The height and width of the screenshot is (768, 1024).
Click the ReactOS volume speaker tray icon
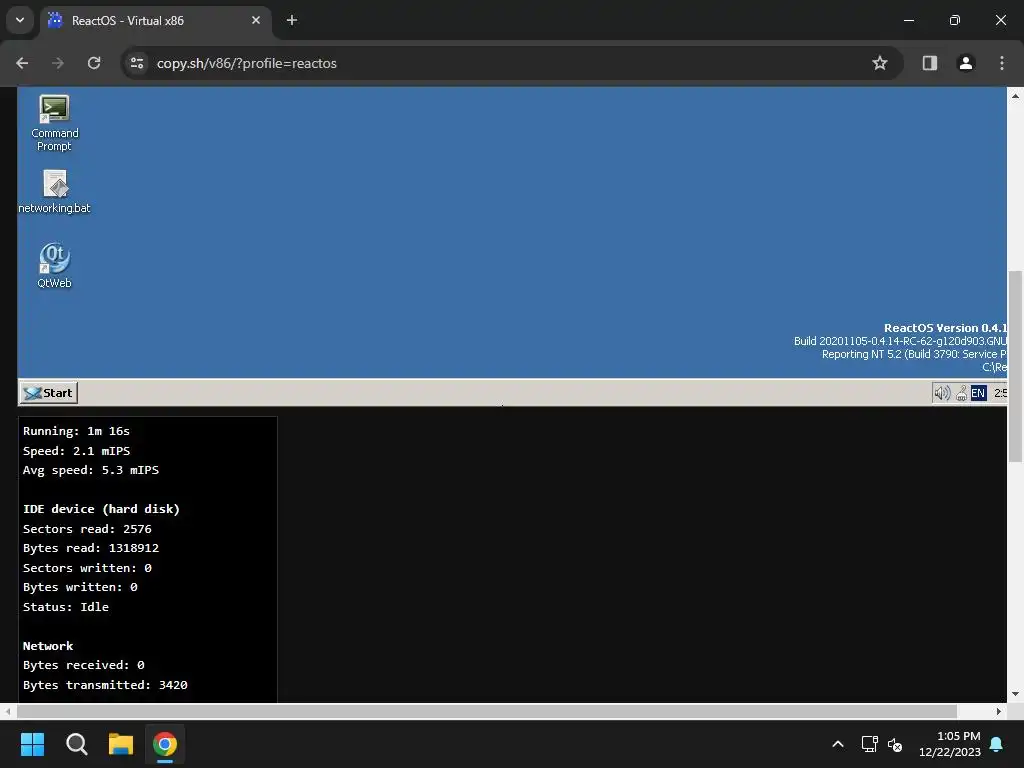tap(942, 392)
